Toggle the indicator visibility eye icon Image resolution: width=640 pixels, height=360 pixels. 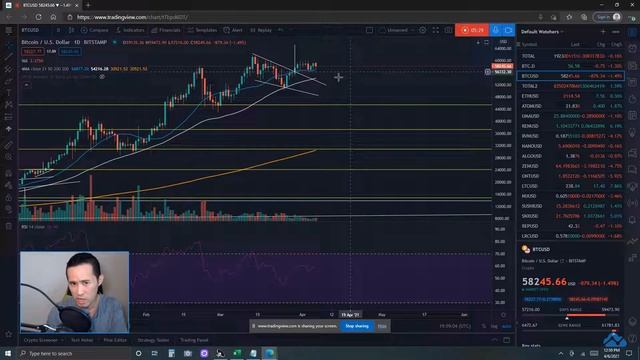point(102,77)
